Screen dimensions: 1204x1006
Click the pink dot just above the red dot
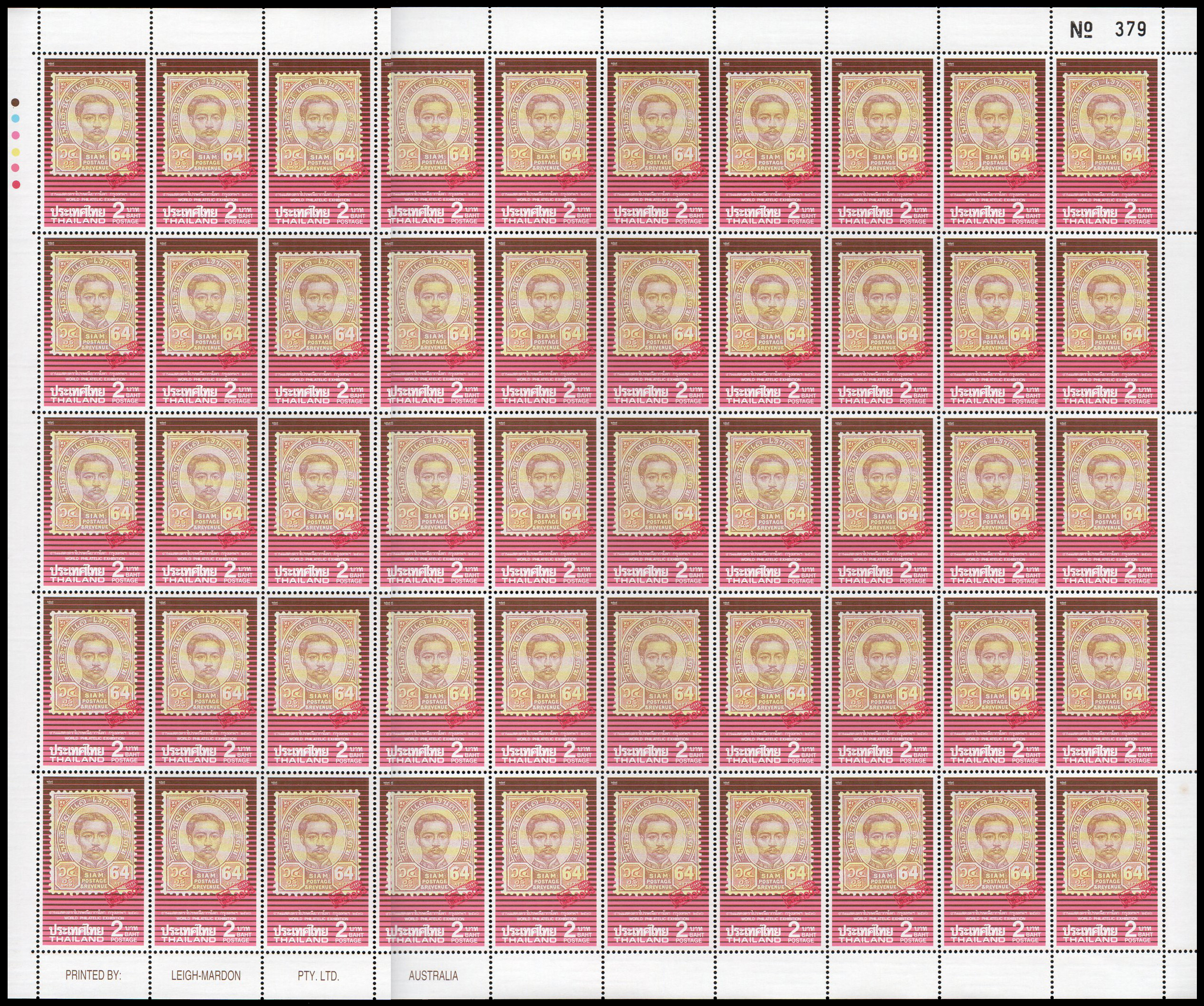point(16,168)
